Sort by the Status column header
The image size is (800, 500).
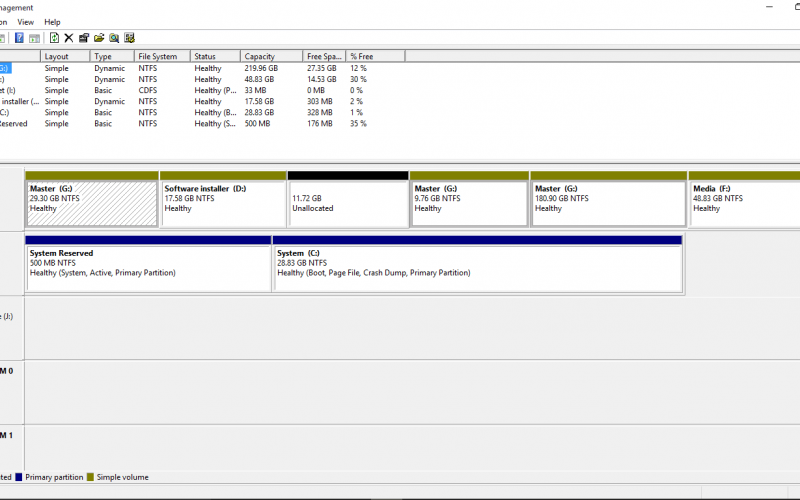(x=215, y=56)
